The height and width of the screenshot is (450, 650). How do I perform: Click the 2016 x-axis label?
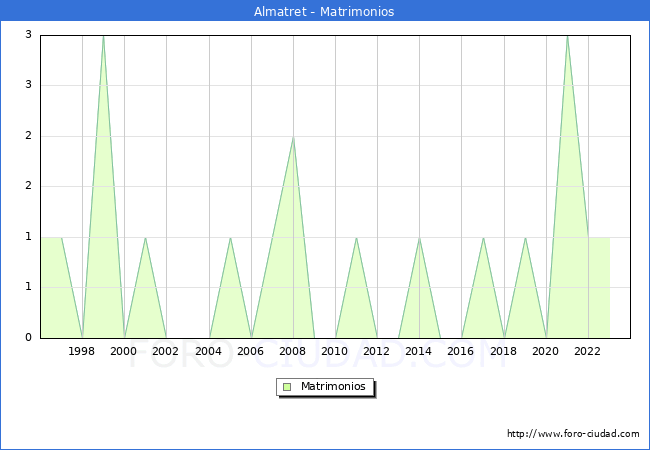click(x=462, y=351)
